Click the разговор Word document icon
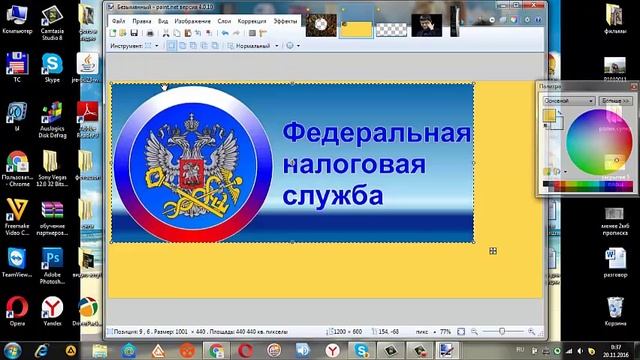The image size is (640, 360). pyautogui.click(x=615, y=262)
